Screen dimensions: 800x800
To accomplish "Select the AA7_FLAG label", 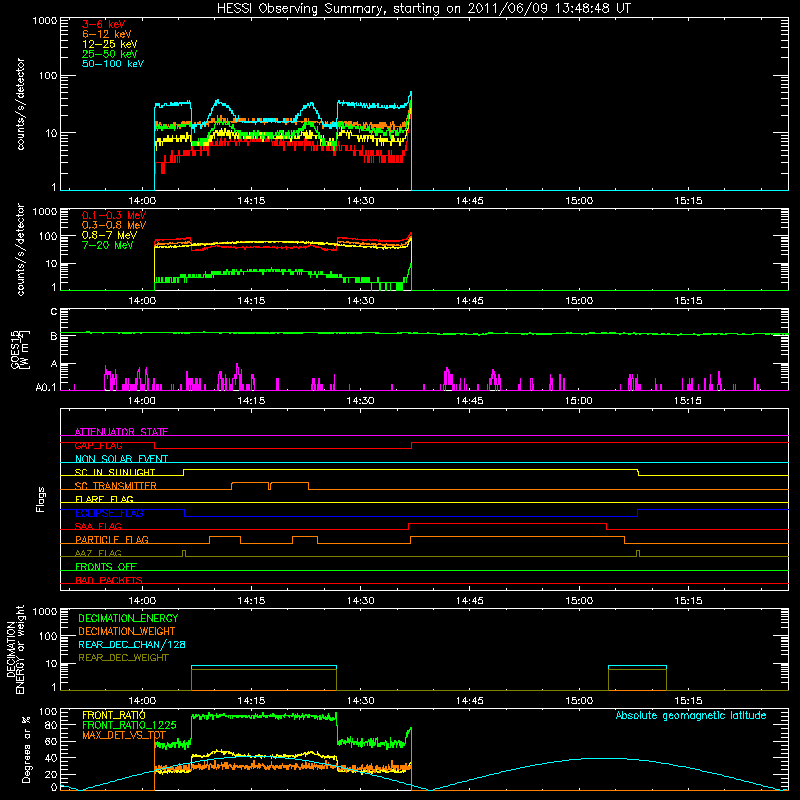I will tap(98, 553).
